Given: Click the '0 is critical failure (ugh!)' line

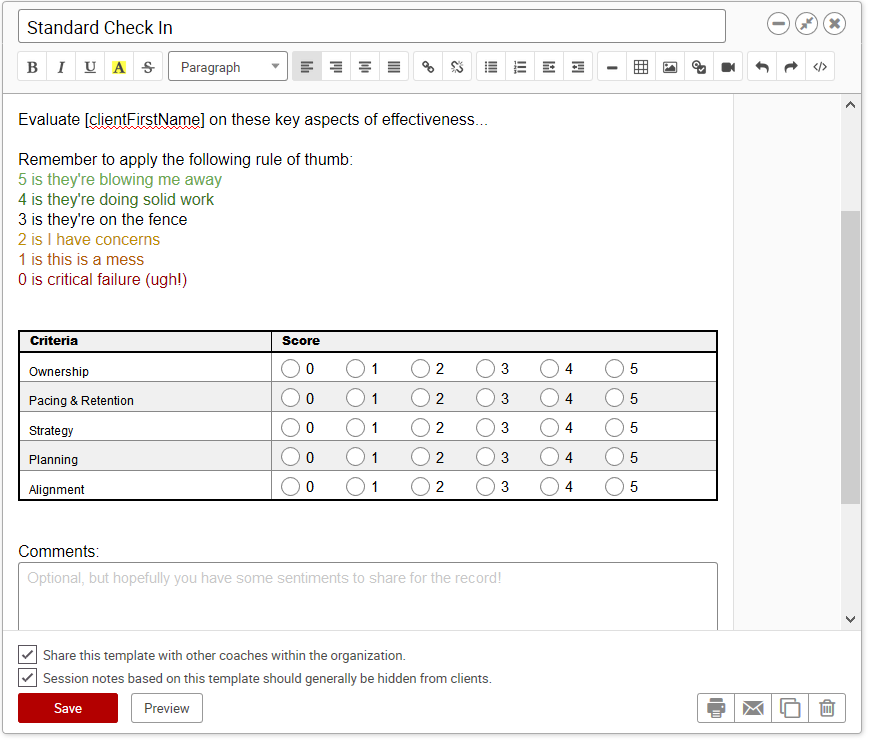Looking at the screenshot, I should tap(102, 279).
